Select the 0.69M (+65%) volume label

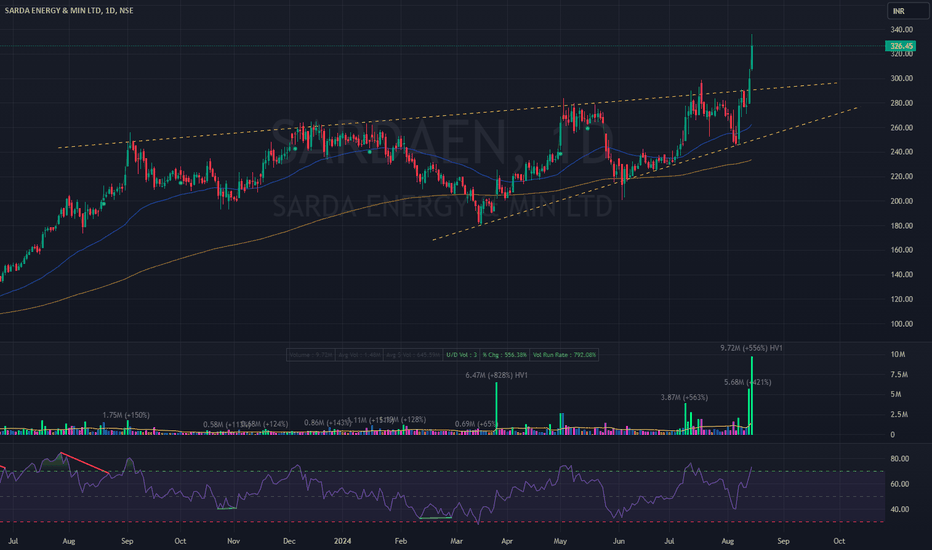tap(476, 424)
